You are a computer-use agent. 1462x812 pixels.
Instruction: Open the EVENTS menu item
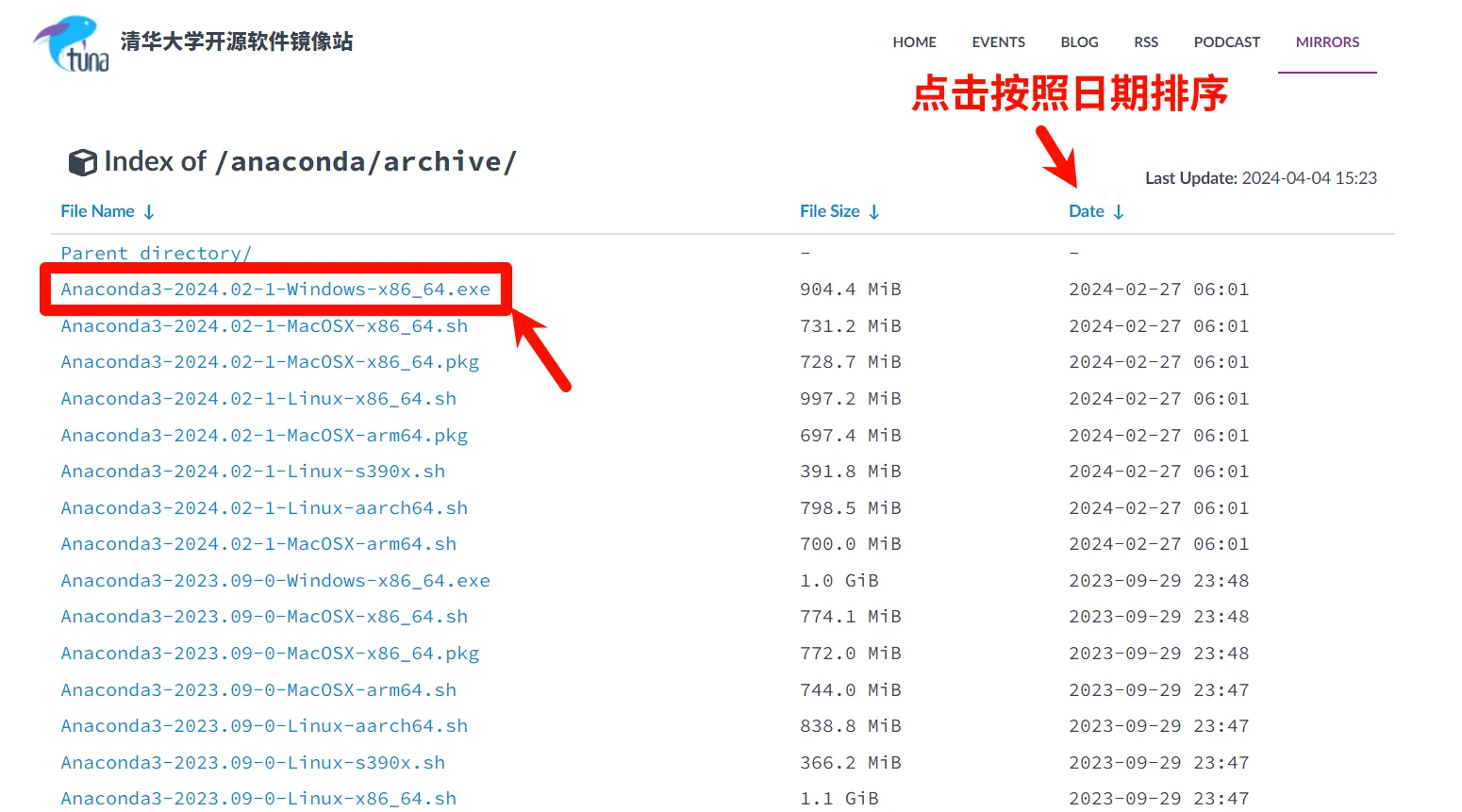(998, 42)
